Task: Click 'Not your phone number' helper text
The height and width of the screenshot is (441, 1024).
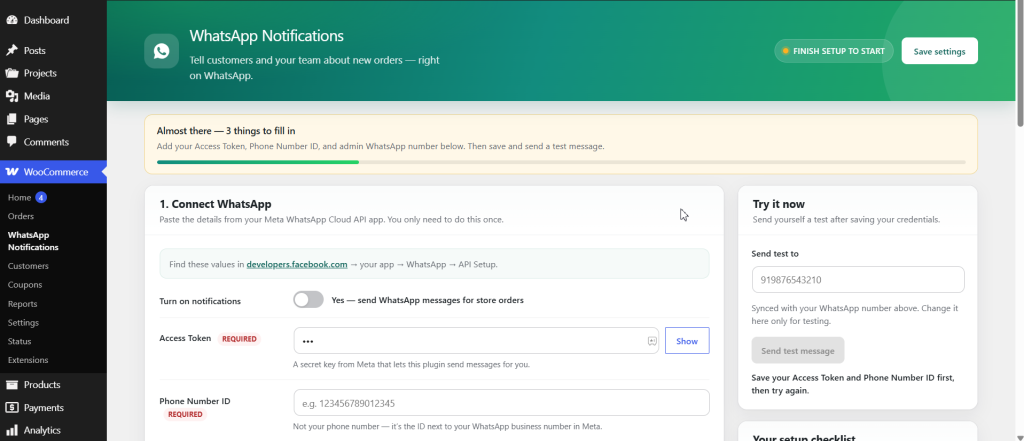Action: click(447, 427)
